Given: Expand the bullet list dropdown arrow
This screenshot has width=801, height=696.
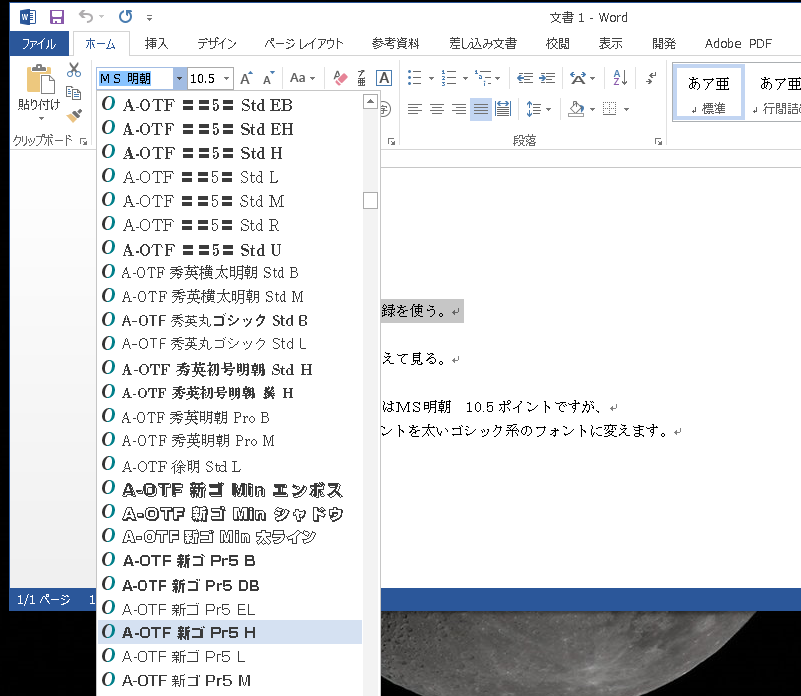Looking at the screenshot, I should tap(431, 79).
